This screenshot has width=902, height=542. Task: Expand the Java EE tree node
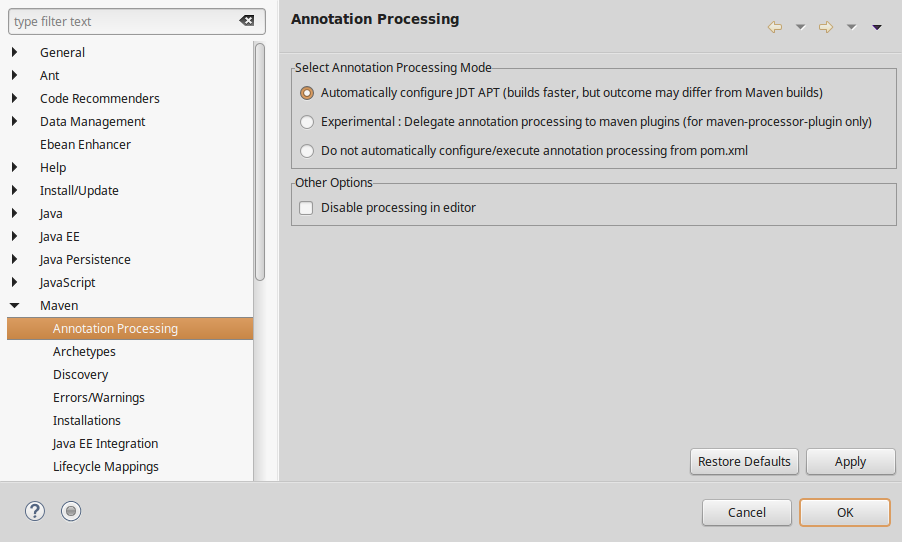(x=14, y=236)
